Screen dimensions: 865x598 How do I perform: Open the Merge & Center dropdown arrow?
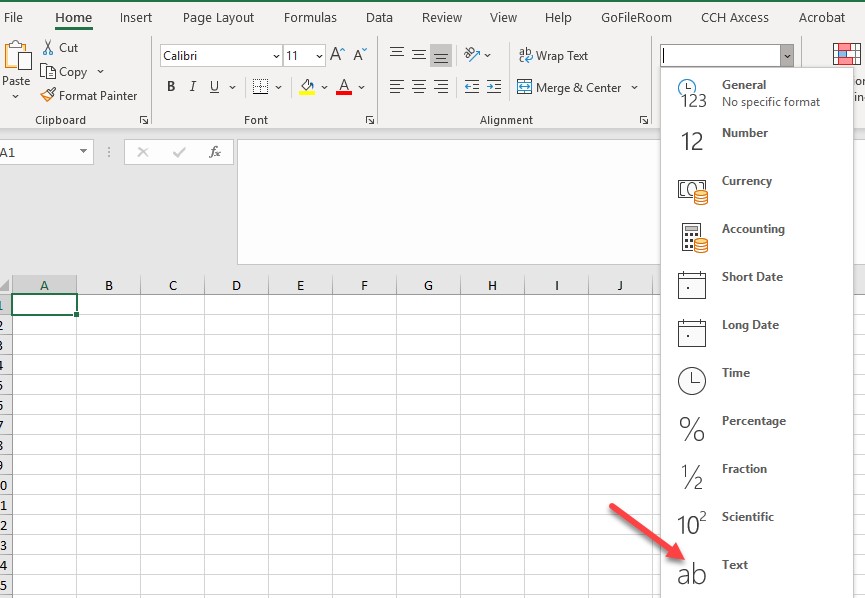tap(634, 88)
